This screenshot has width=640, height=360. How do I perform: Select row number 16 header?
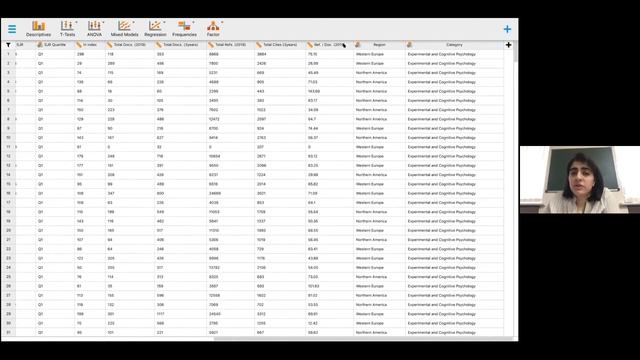(x=8, y=193)
